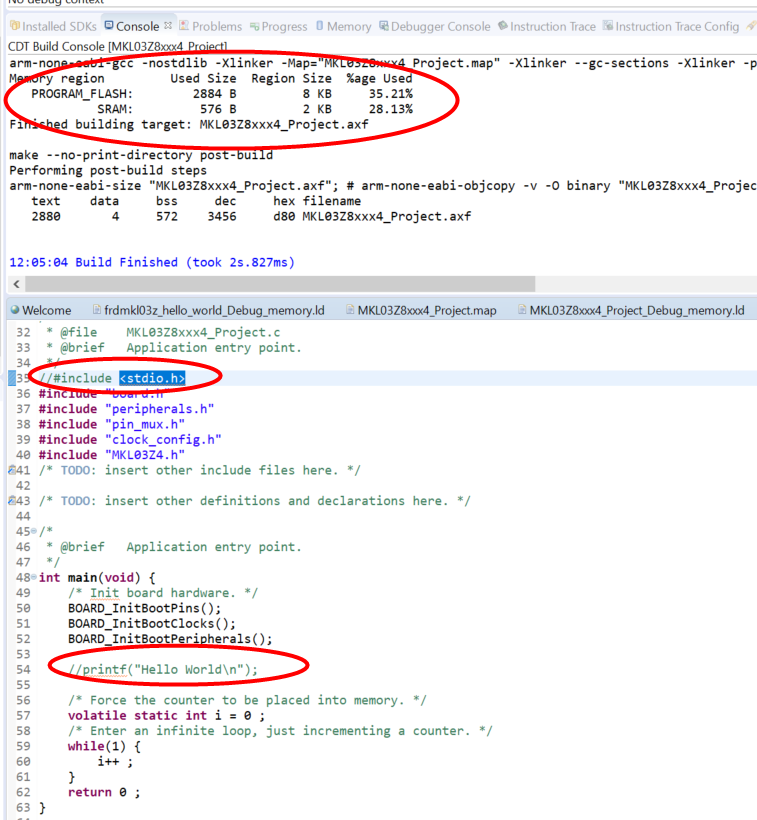Click the TODO task marker at line 43

[12, 501]
